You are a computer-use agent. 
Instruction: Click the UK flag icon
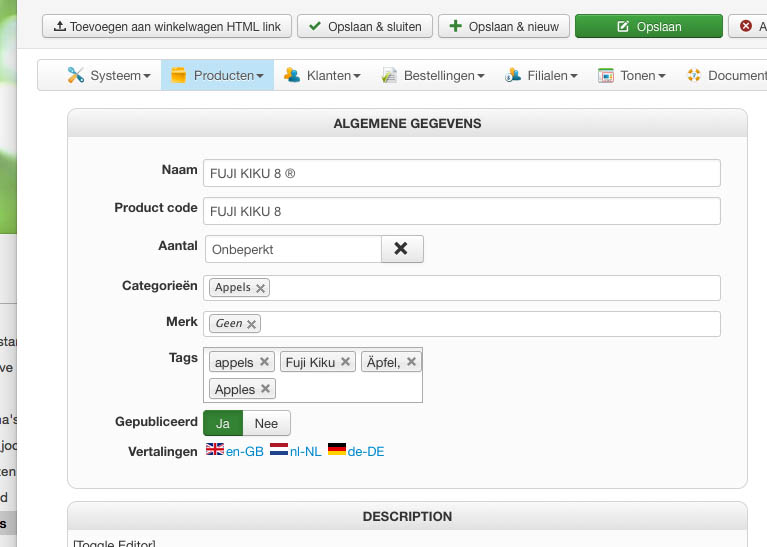pos(215,449)
